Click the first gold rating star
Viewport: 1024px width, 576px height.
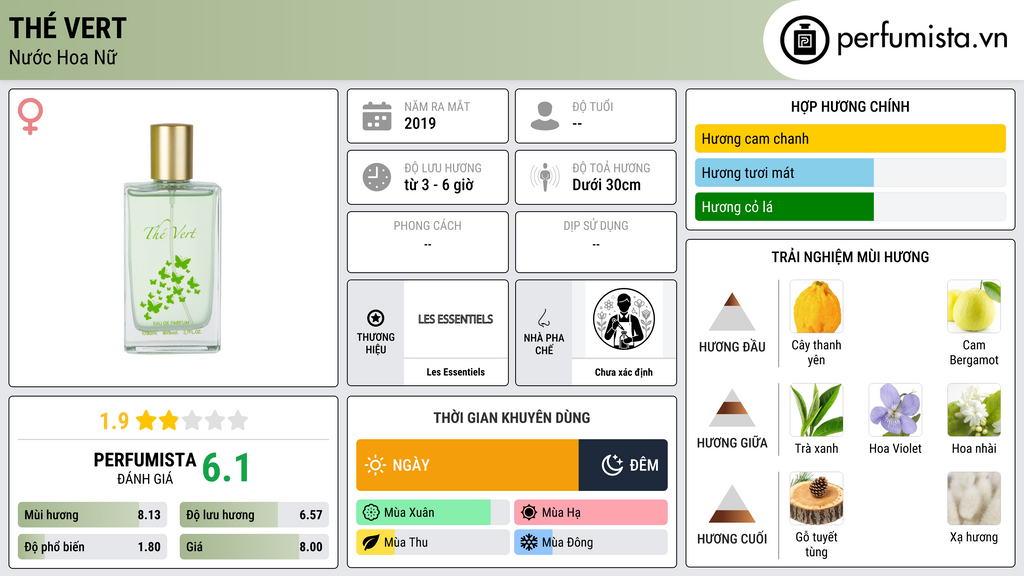[x=146, y=420]
